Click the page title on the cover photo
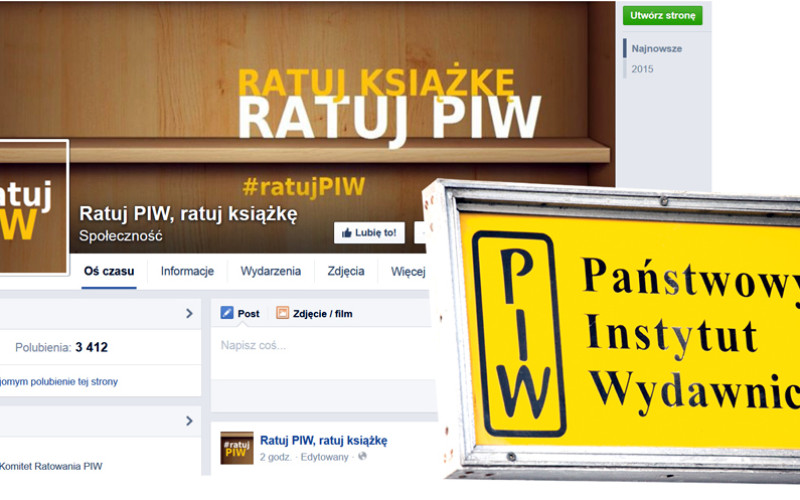 pyautogui.click(x=188, y=214)
